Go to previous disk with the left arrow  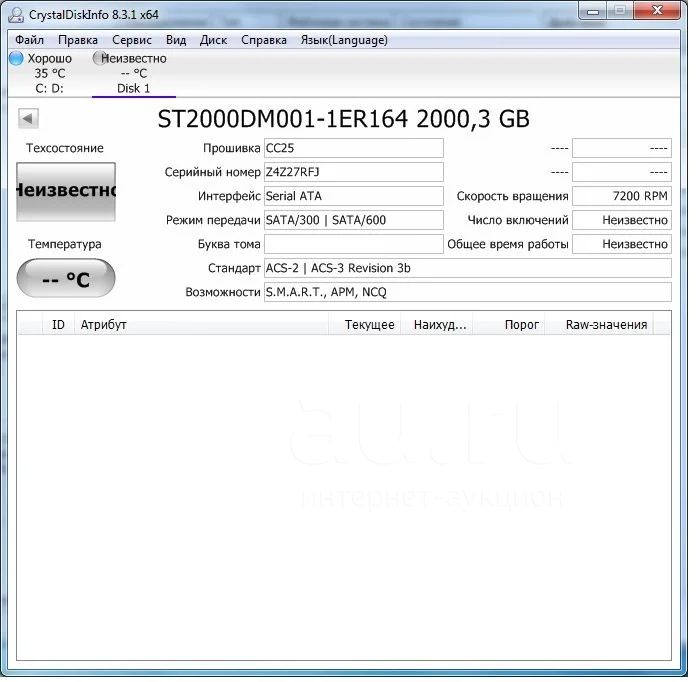pos(28,119)
